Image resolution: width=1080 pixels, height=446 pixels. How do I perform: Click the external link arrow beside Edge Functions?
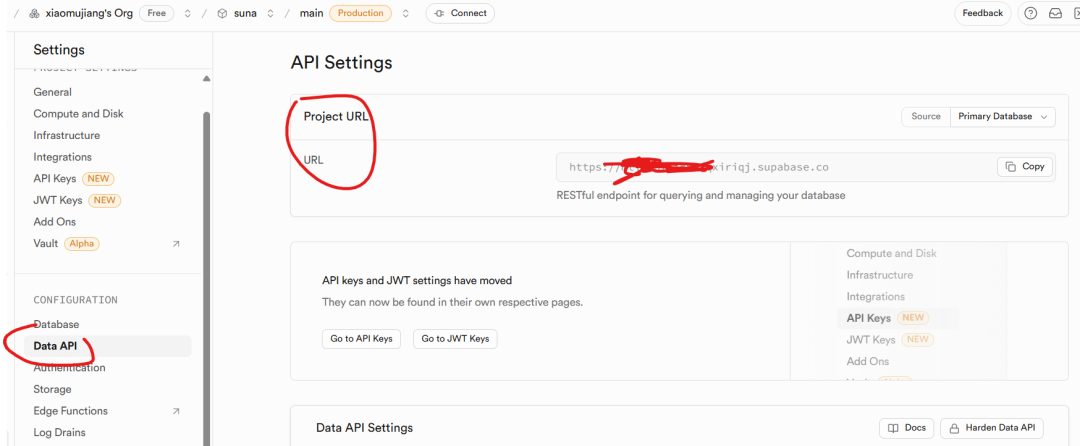coord(176,411)
